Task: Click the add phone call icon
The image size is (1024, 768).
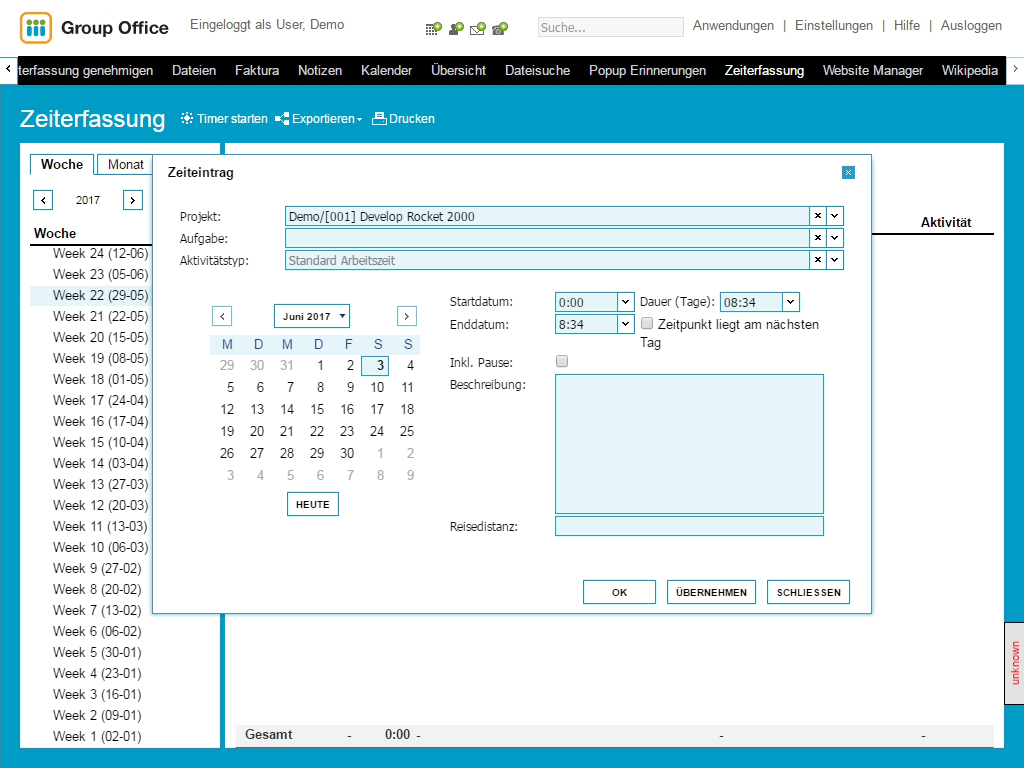Action: (500, 28)
